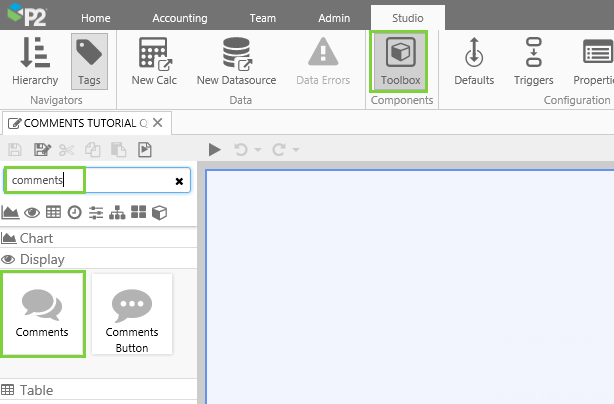Click the toolbox search field
Viewport: 614px width, 404px height.
pos(97,180)
